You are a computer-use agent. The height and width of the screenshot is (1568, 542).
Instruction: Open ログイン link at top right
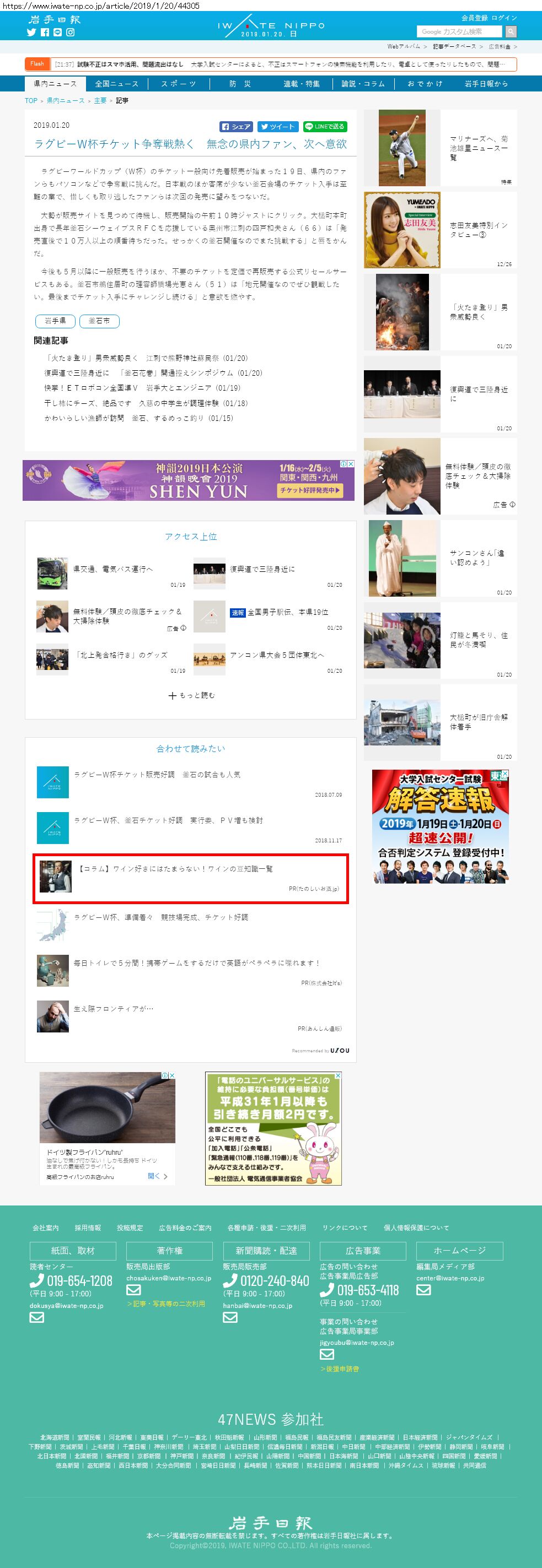(x=505, y=18)
